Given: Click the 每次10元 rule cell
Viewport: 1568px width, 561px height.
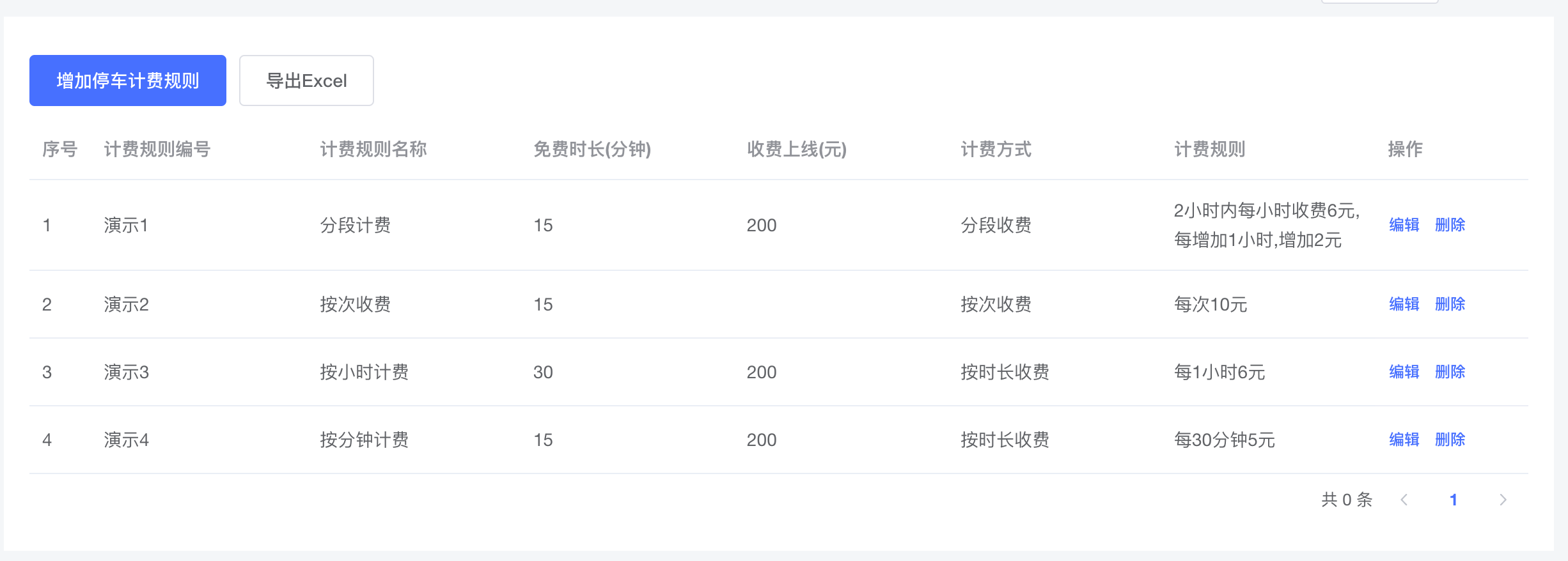Looking at the screenshot, I should [x=1210, y=305].
